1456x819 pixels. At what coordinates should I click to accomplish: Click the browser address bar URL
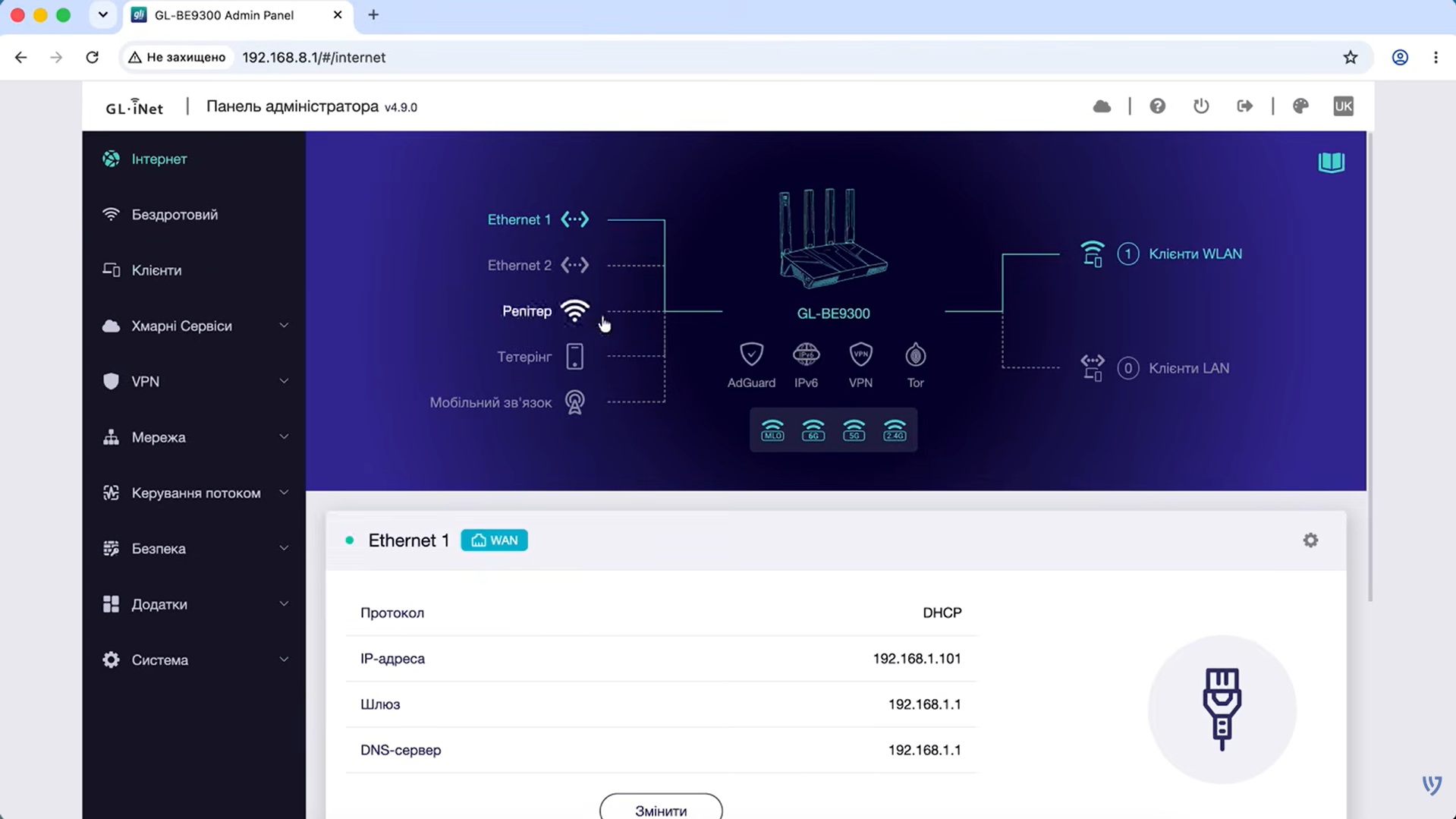click(313, 58)
